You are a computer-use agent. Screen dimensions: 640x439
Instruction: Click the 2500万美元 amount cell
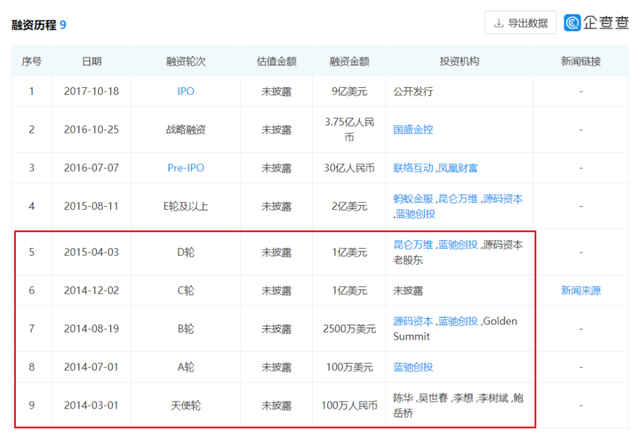(x=349, y=328)
